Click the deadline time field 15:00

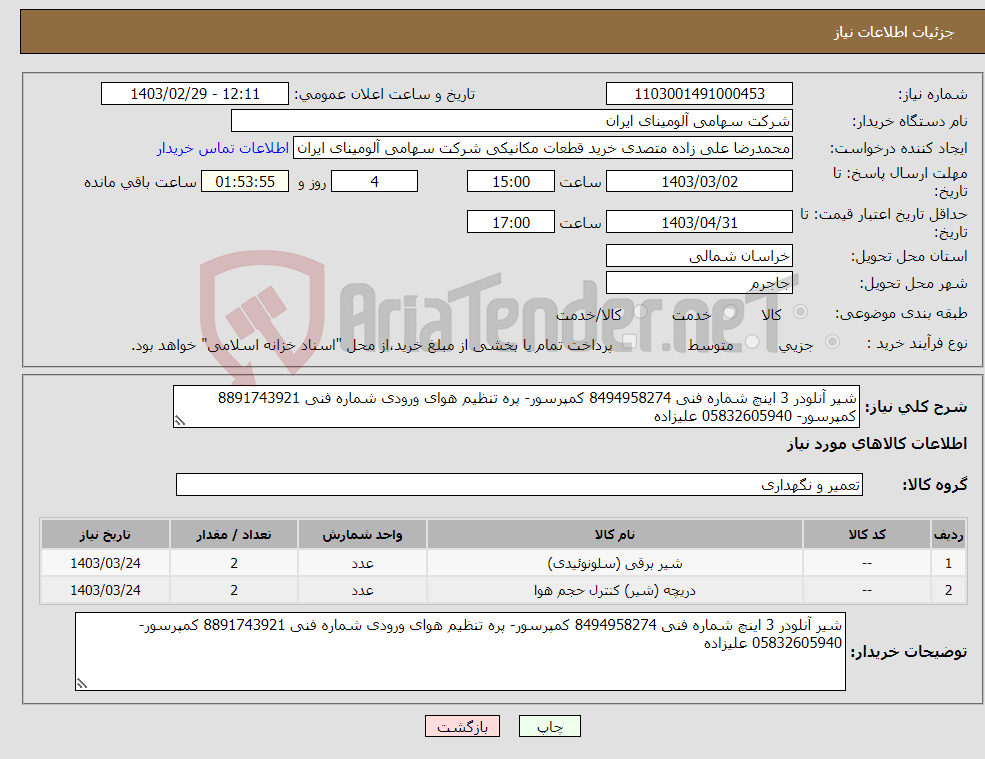[511, 182]
